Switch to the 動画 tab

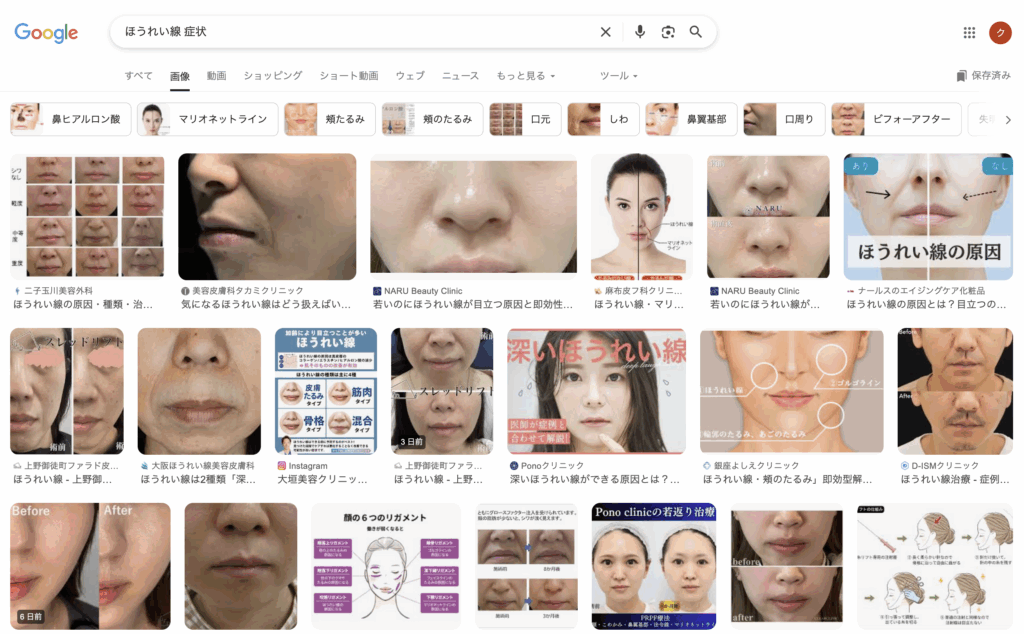tap(216, 76)
